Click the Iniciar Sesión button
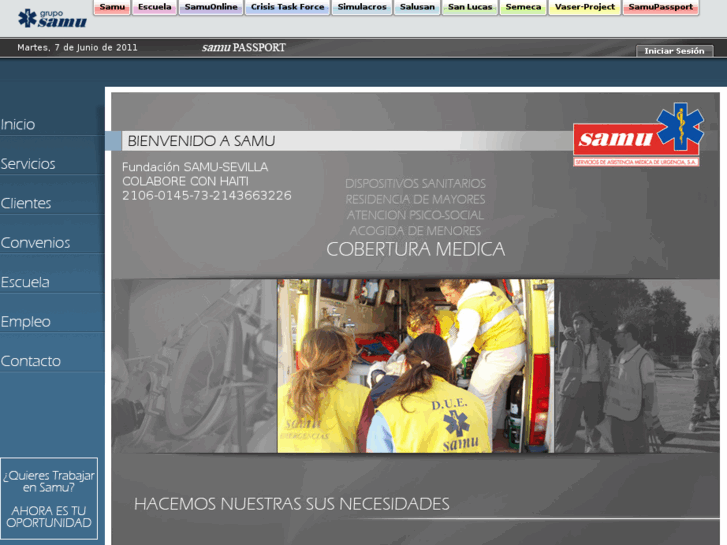This screenshot has width=727, height=545. point(674,51)
